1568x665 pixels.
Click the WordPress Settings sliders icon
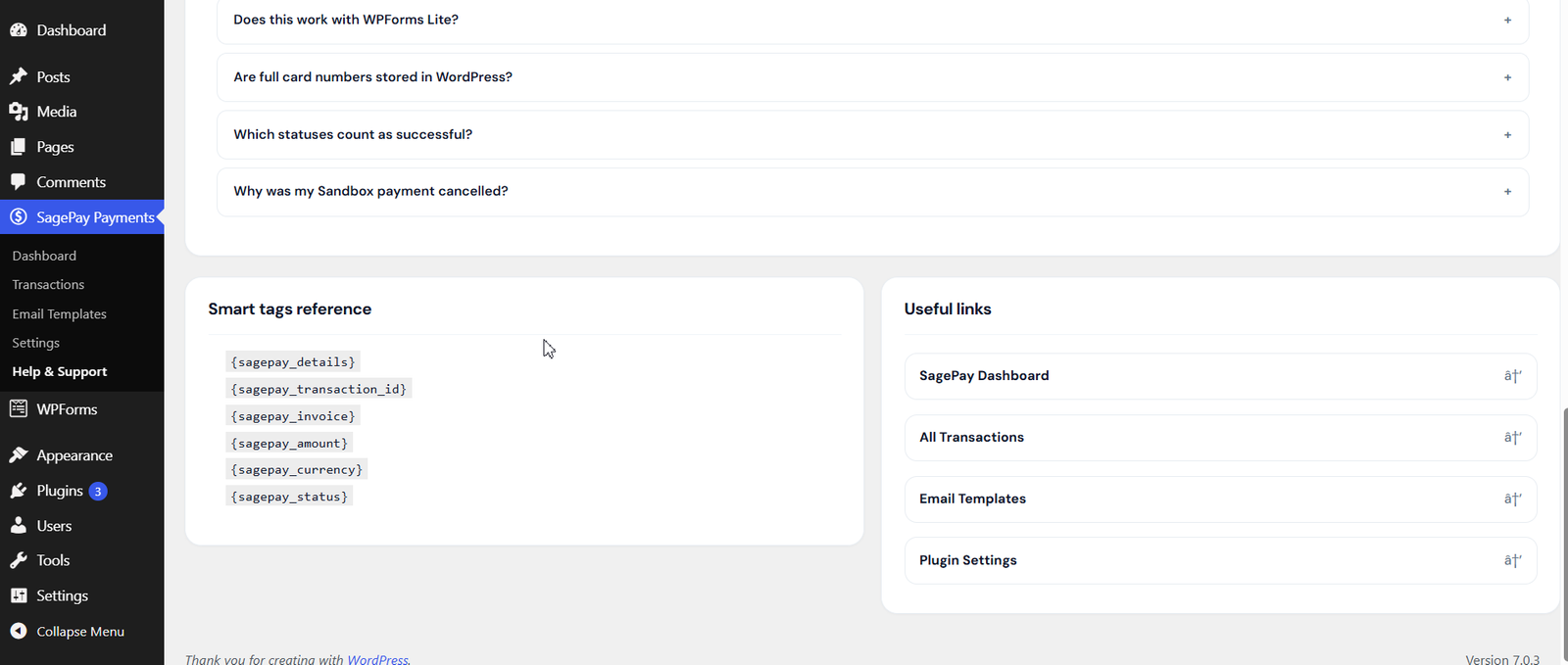point(19,595)
